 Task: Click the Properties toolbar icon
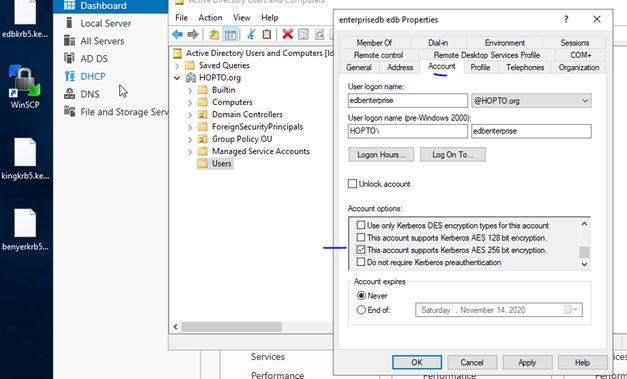[x=304, y=34]
